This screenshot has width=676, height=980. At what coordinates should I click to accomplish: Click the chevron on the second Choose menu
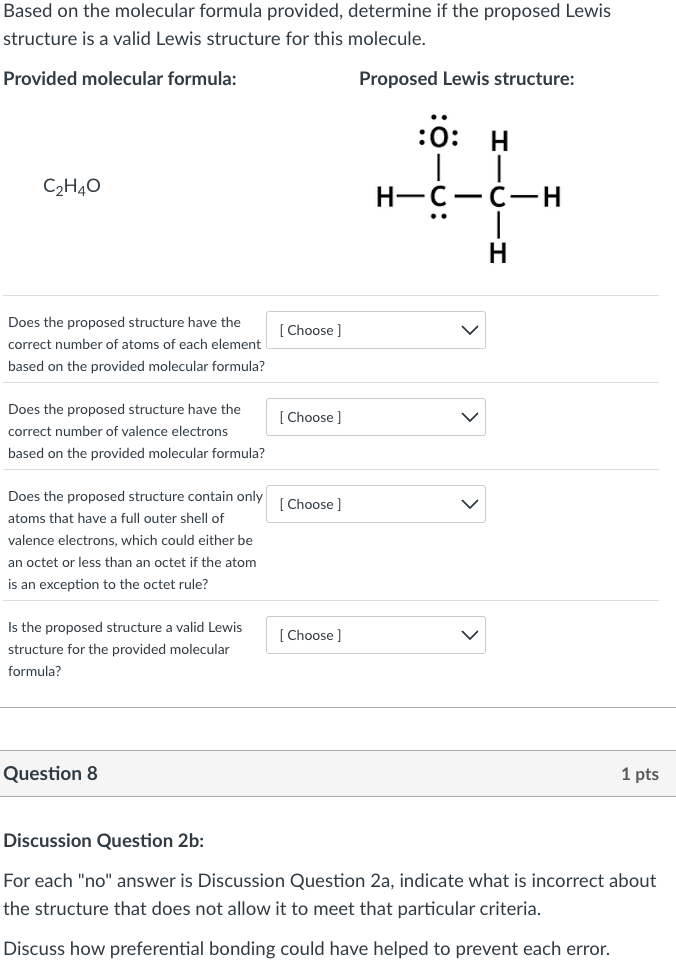pyautogui.click(x=469, y=417)
